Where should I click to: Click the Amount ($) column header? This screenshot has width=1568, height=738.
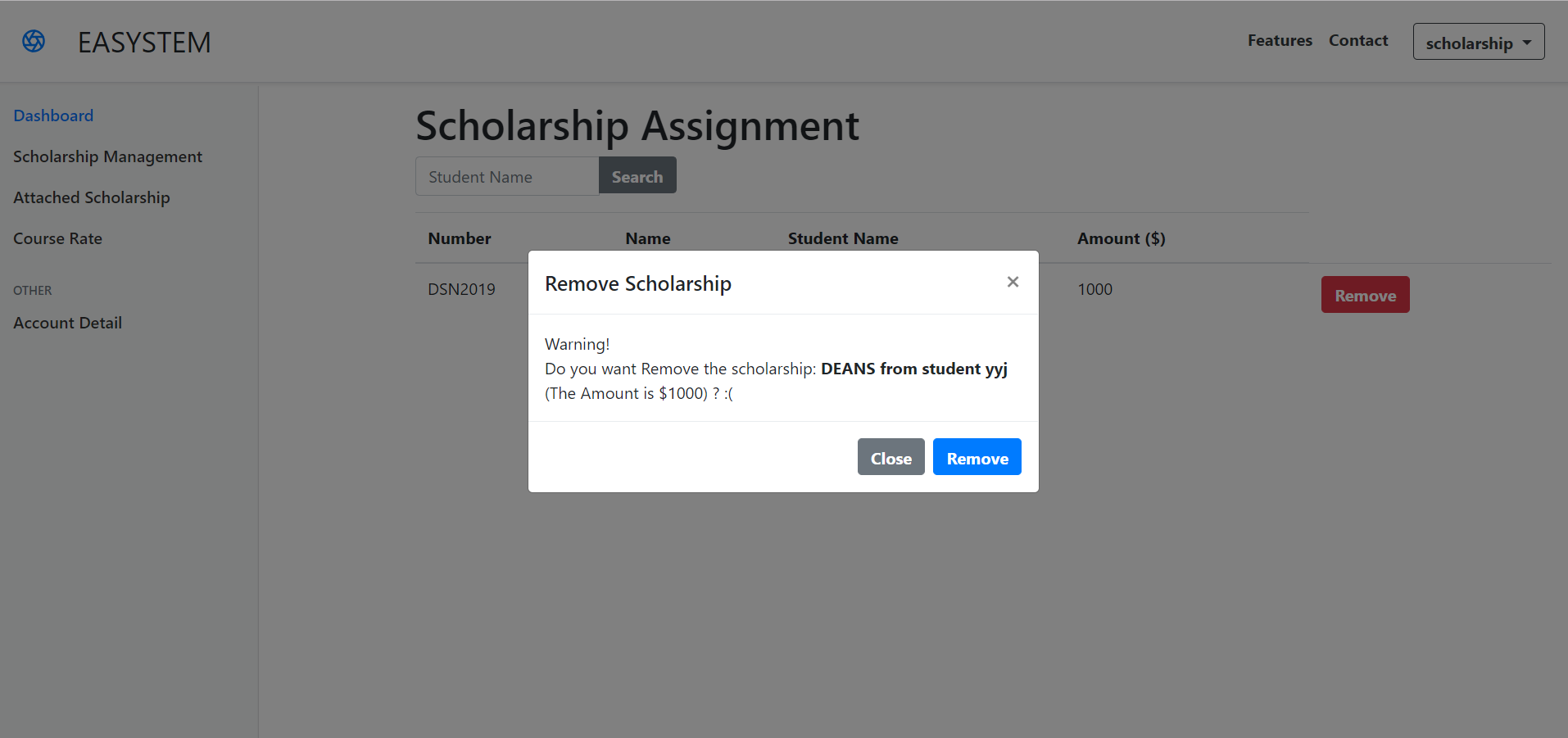pos(1121,238)
